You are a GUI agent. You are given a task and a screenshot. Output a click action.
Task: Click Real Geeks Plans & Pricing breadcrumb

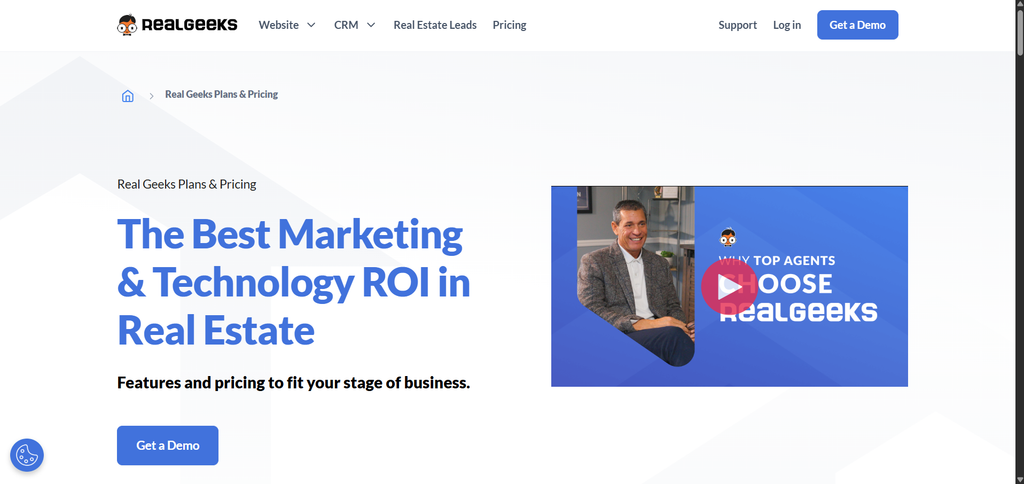221,94
